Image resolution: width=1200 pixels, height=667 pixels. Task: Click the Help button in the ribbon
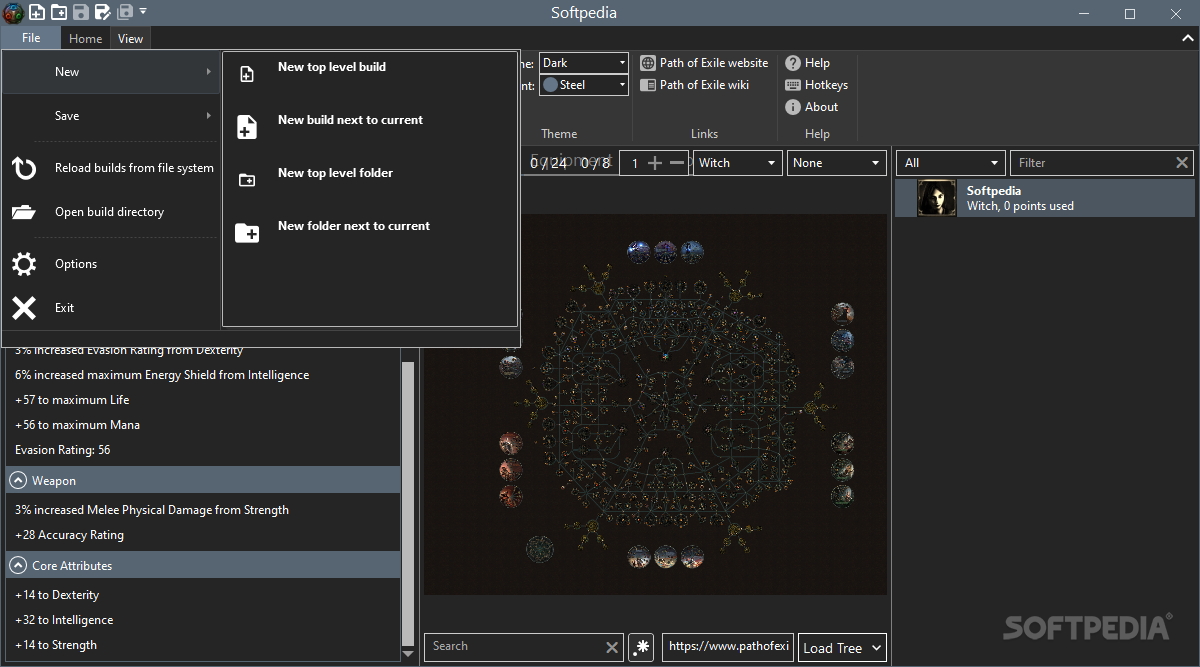point(808,63)
